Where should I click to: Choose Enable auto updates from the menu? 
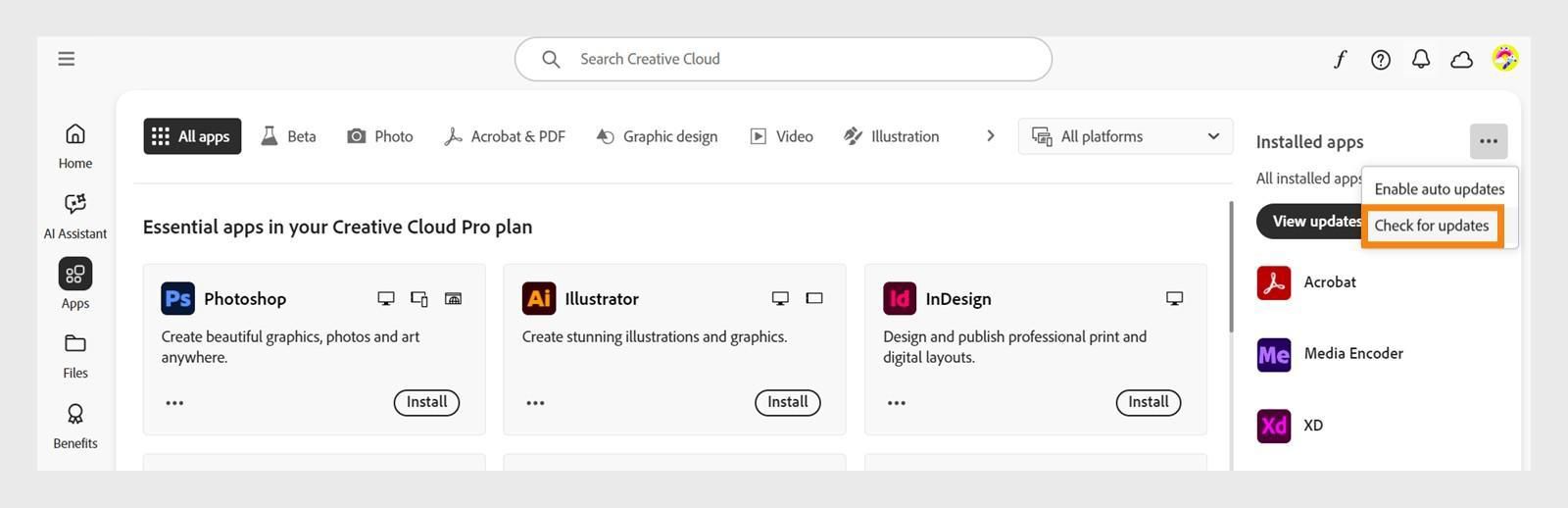(1439, 189)
